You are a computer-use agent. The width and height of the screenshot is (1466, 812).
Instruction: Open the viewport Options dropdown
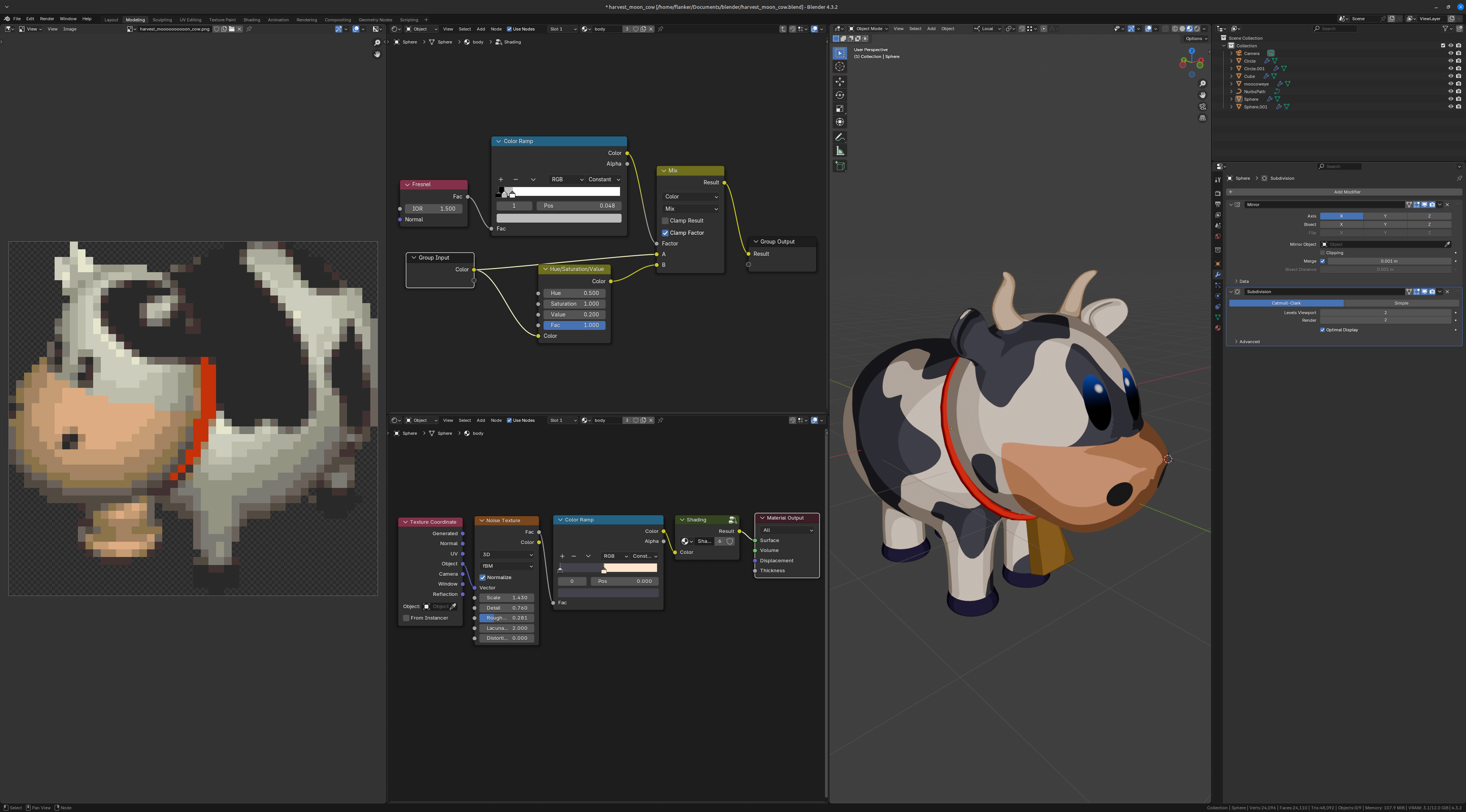tap(1196, 39)
